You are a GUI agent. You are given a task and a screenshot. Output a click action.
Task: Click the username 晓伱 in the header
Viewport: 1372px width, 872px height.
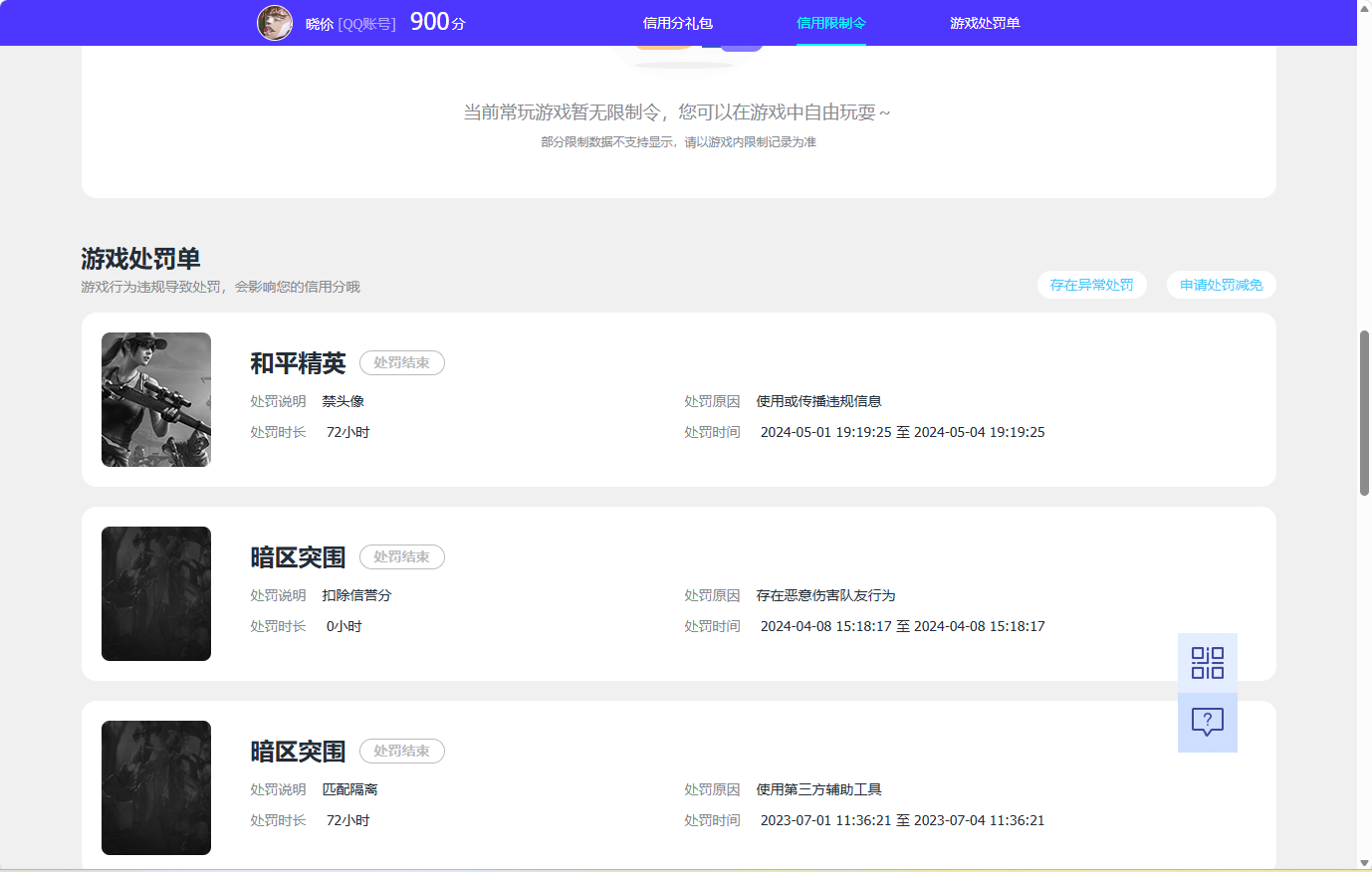(x=320, y=24)
